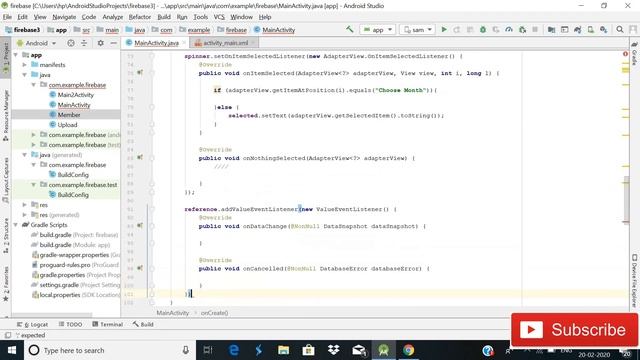Run the app with green play button

pos(444,29)
